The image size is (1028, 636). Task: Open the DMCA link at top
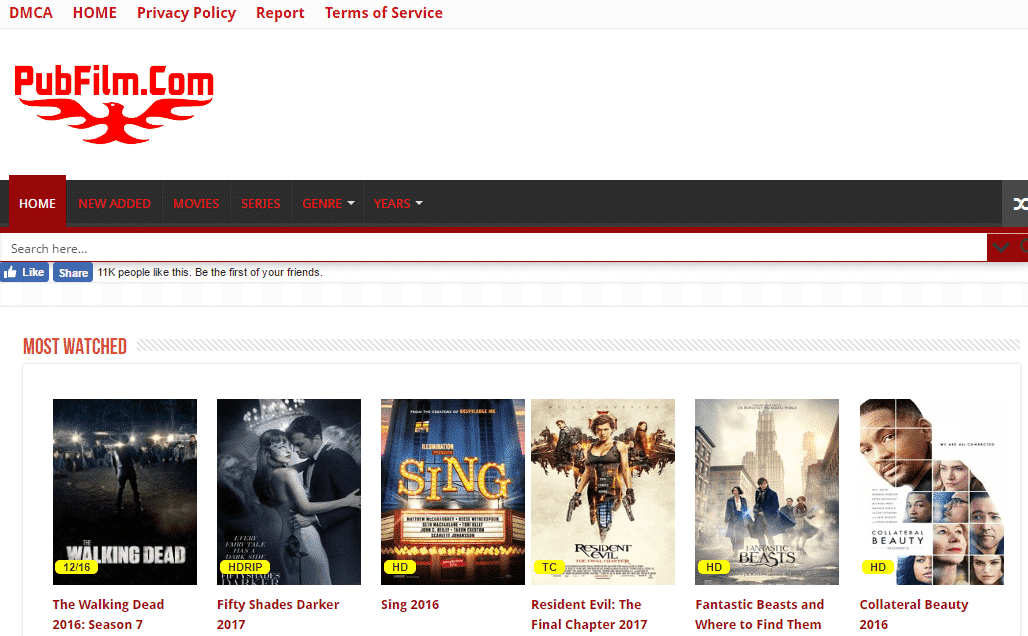point(31,12)
